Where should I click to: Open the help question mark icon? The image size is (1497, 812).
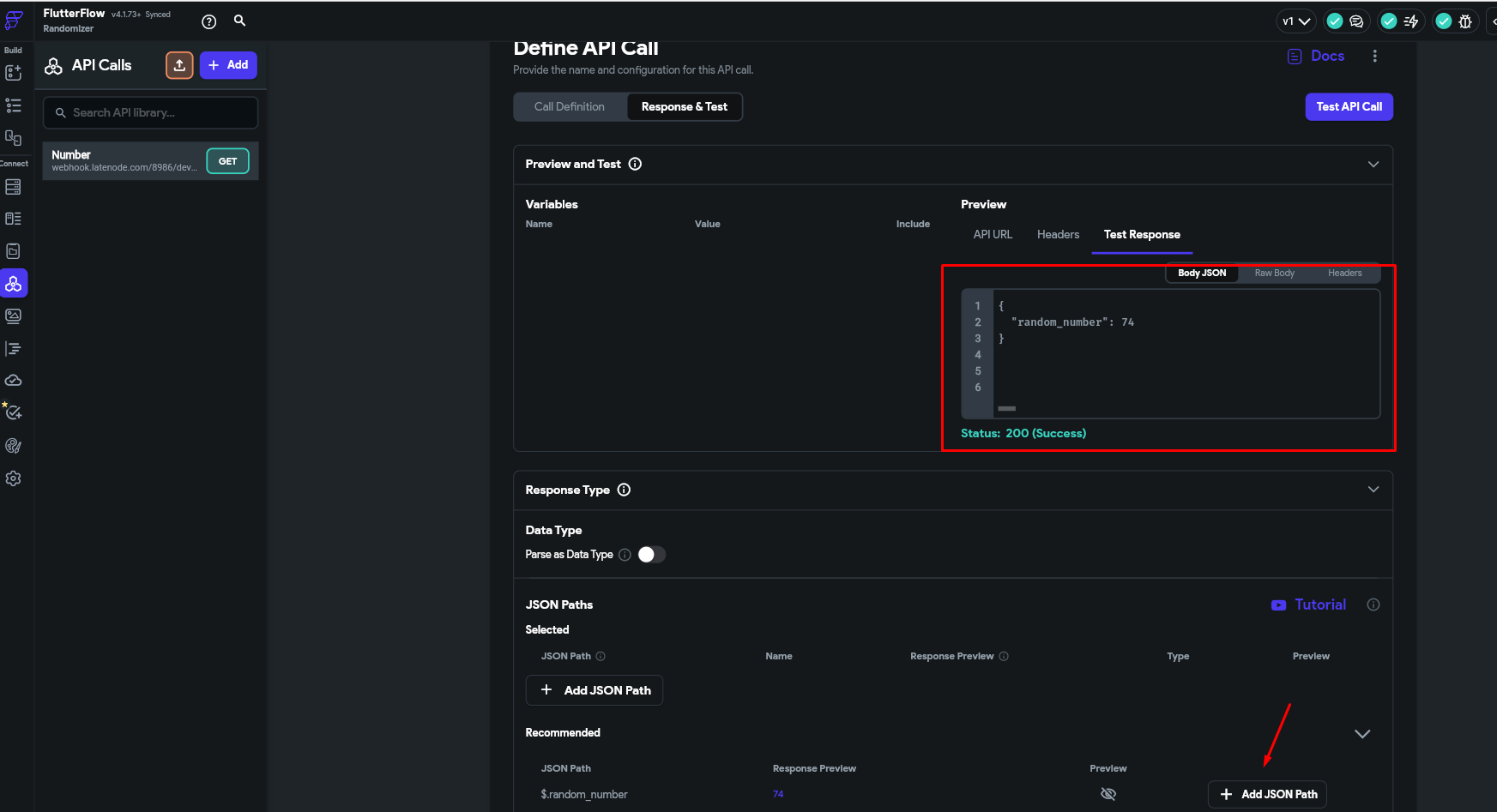pyautogui.click(x=208, y=22)
